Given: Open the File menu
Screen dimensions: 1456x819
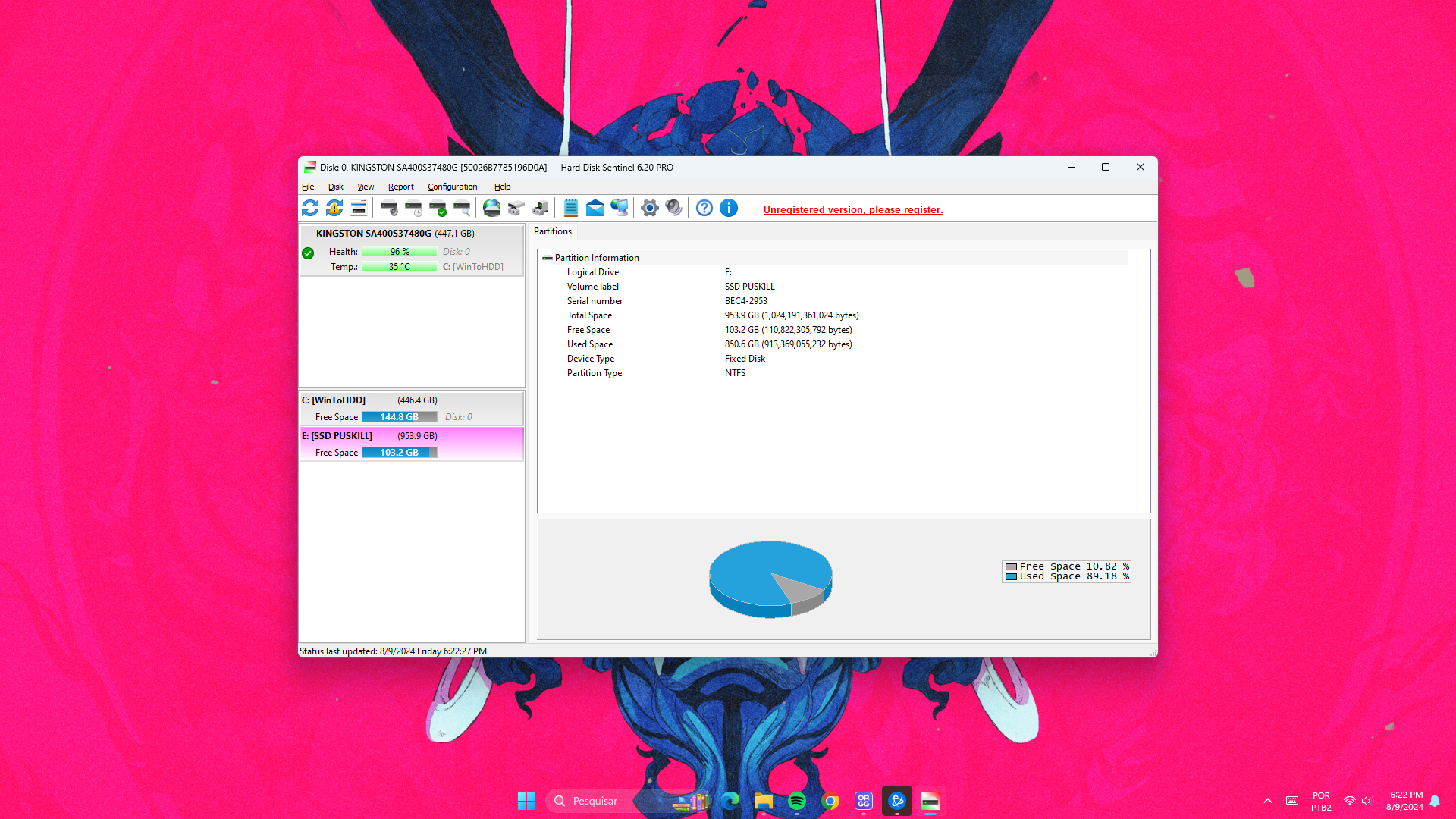Looking at the screenshot, I should point(308,187).
